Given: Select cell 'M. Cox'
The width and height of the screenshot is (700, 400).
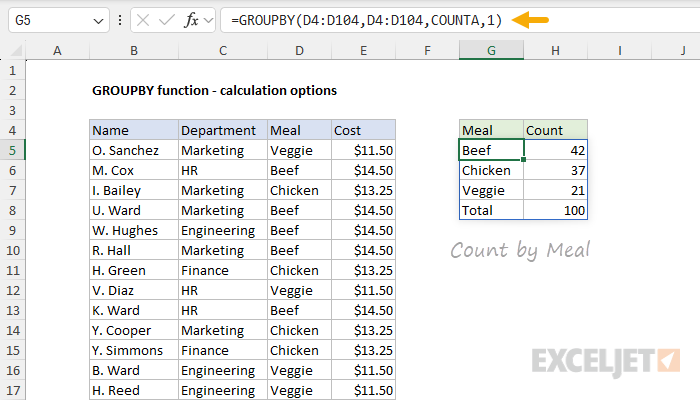Looking at the screenshot, I should click(134, 171).
